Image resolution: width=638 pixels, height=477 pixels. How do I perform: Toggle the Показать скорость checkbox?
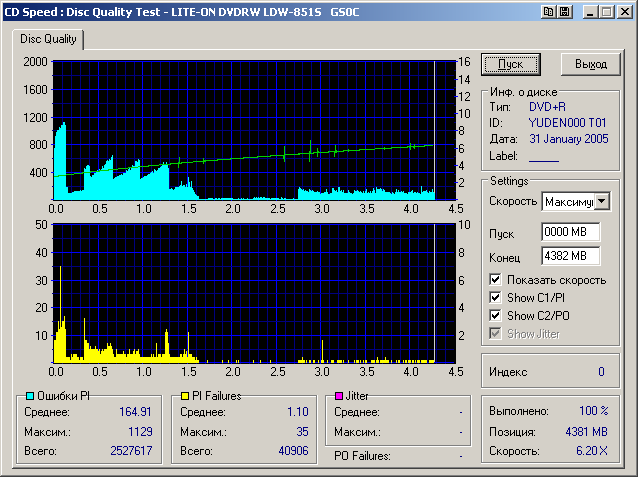(496, 280)
